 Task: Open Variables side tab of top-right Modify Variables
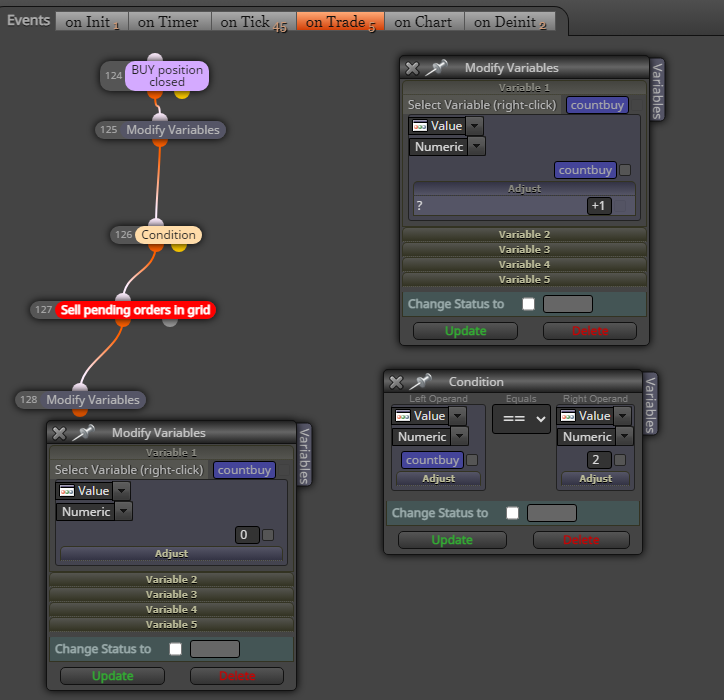[x=657, y=90]
